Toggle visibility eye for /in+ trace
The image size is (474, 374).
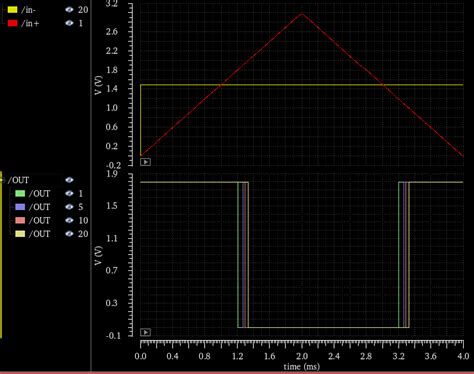coord(69,23)
